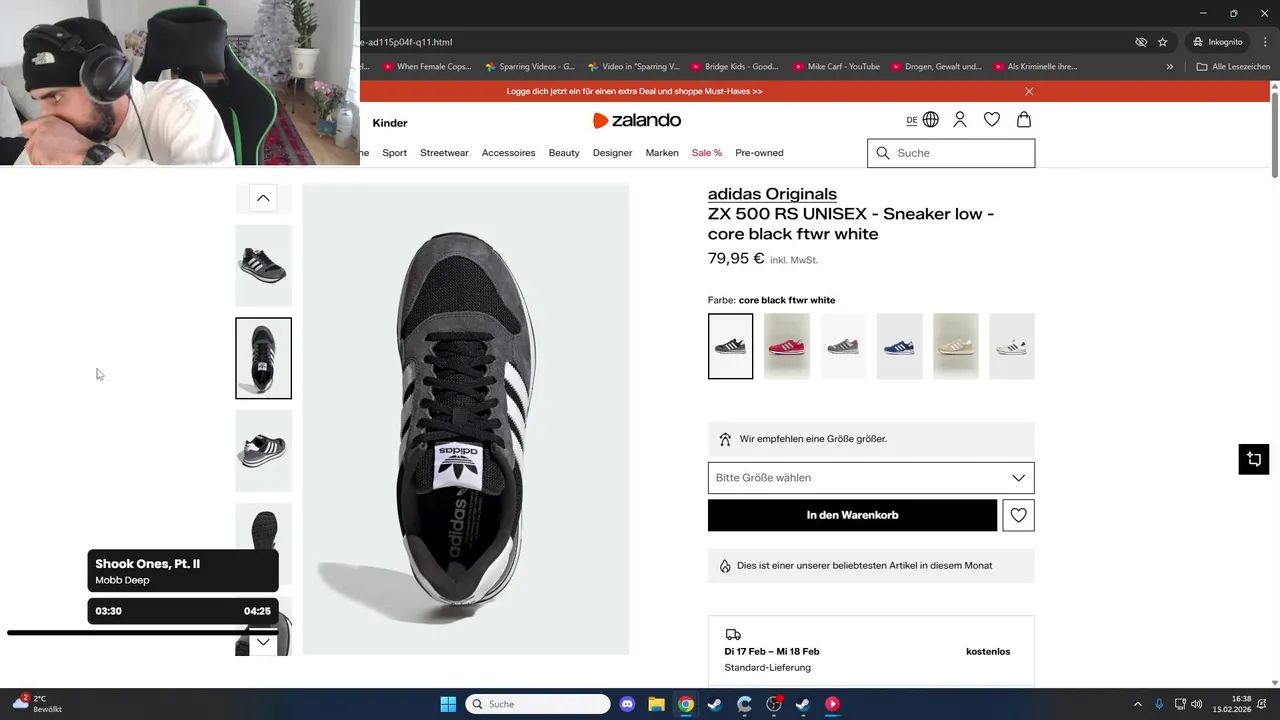This screenshot has width=1280, height=720.
Task: Open the adidas Originals brand link
Action: pyautogui.click(x=772, y=194)
